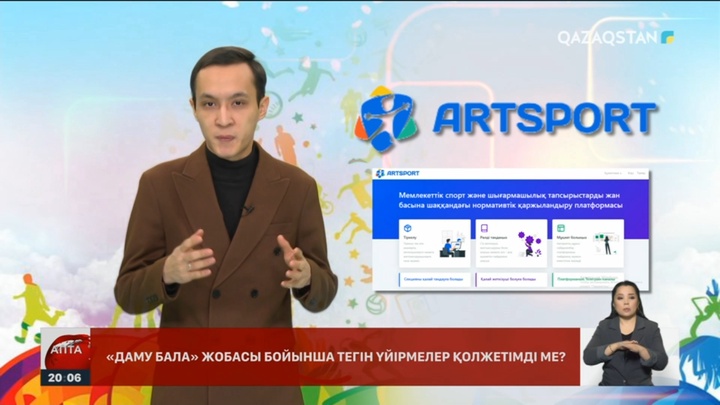This screenshot has height=405, width=720.
Task: Click the large ARTSPORT emblem graphic
Action: point(388,121)
